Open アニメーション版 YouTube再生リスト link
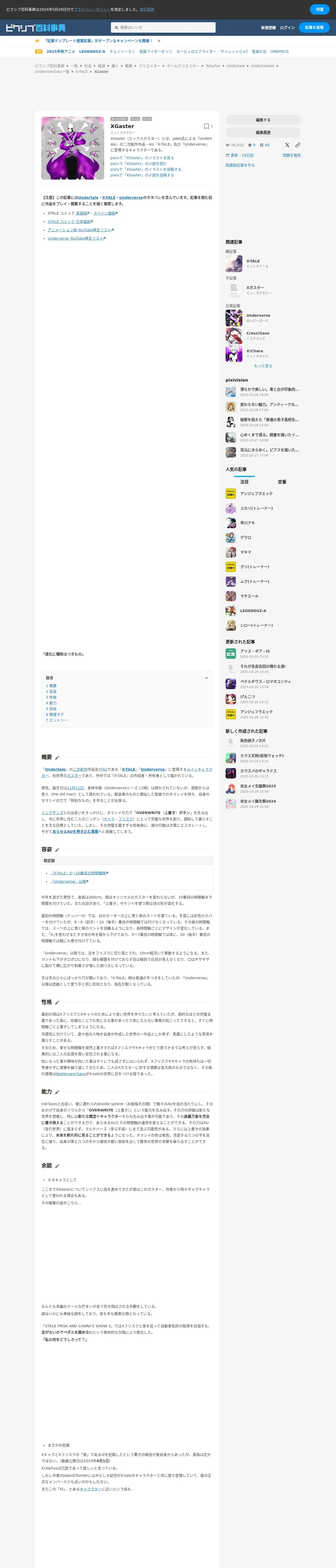Image resolution: width=336 pixels, height=1568 pixels. 81,230
